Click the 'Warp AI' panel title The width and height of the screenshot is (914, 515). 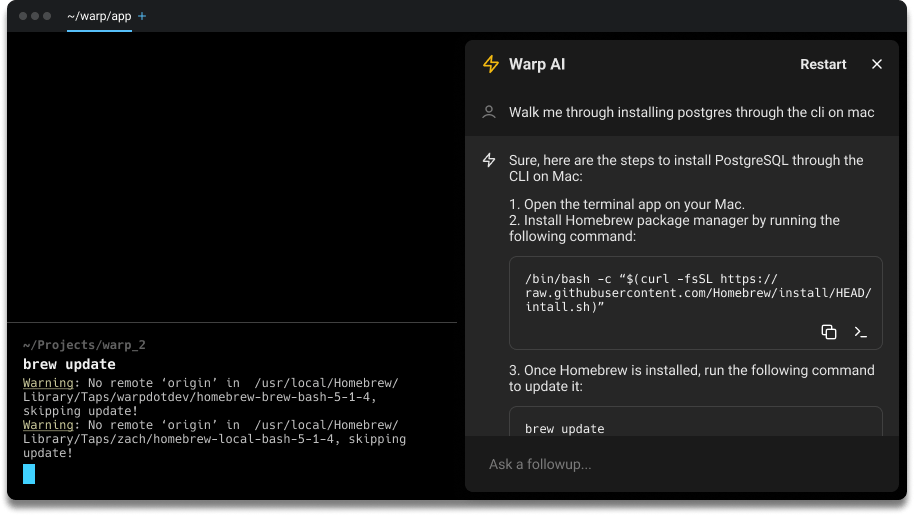tap(537, 64)
